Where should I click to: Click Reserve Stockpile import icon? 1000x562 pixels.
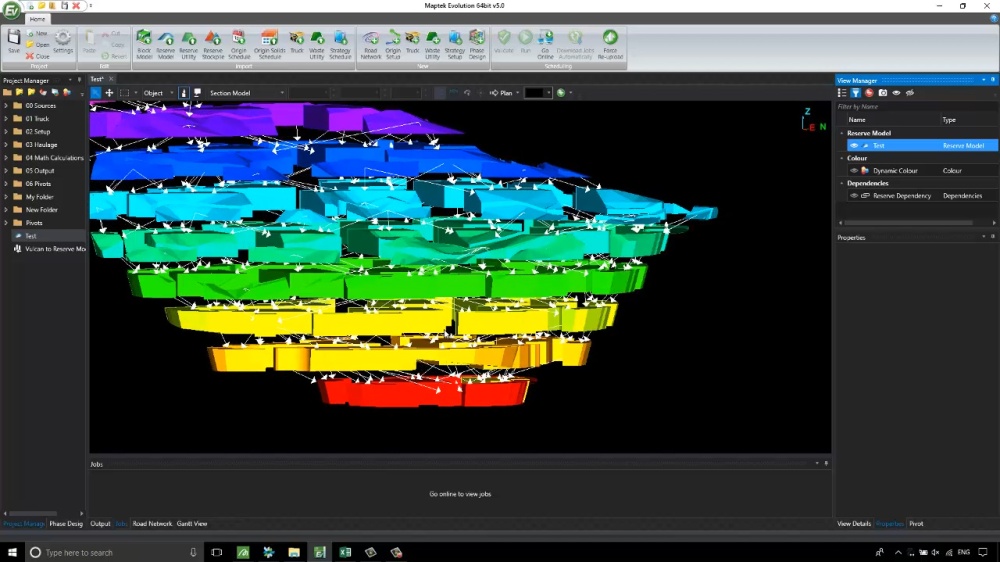tap(213, 44)
